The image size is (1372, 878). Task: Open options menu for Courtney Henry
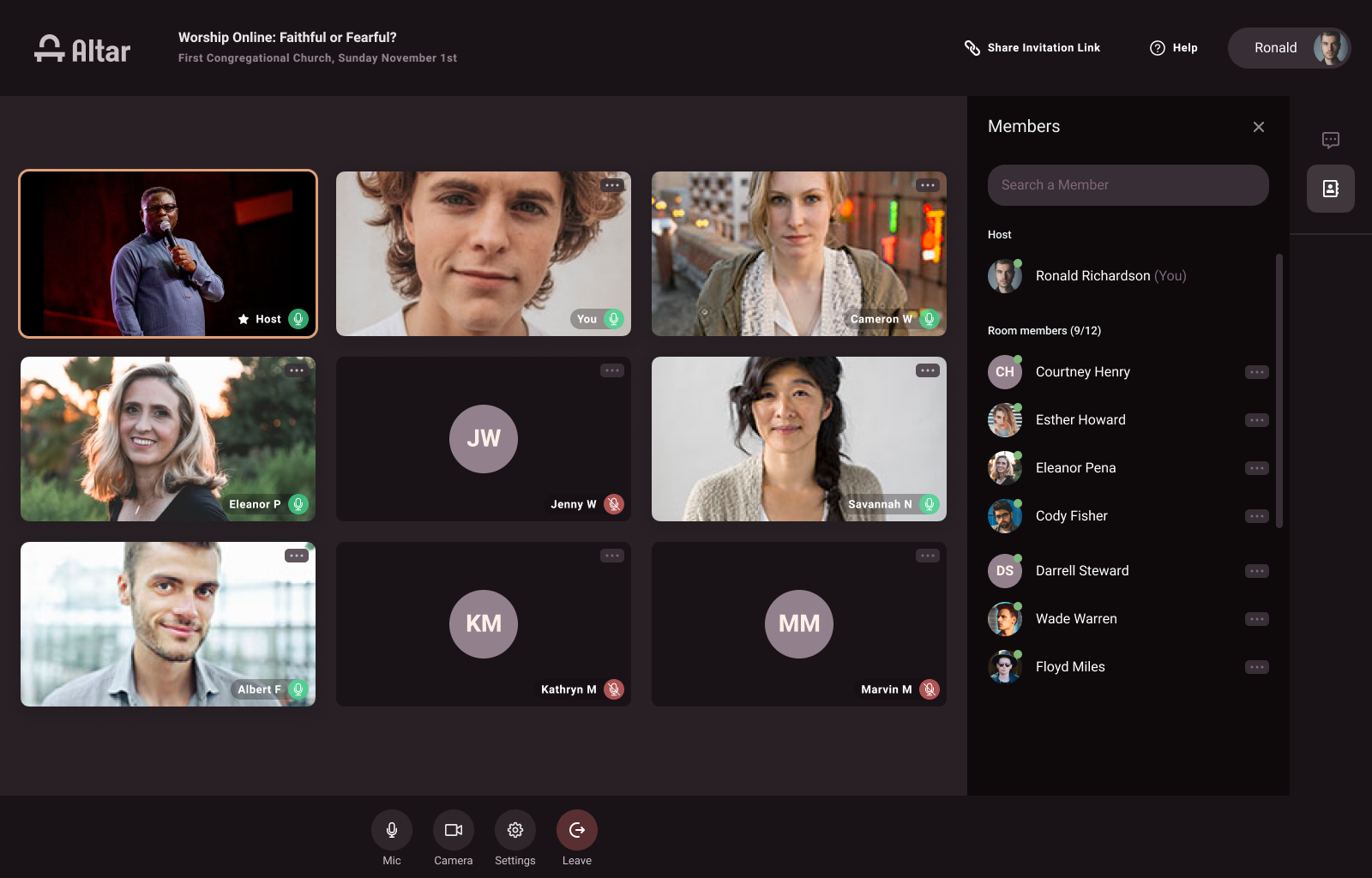pyautogui.click(x=1256, y=372)
